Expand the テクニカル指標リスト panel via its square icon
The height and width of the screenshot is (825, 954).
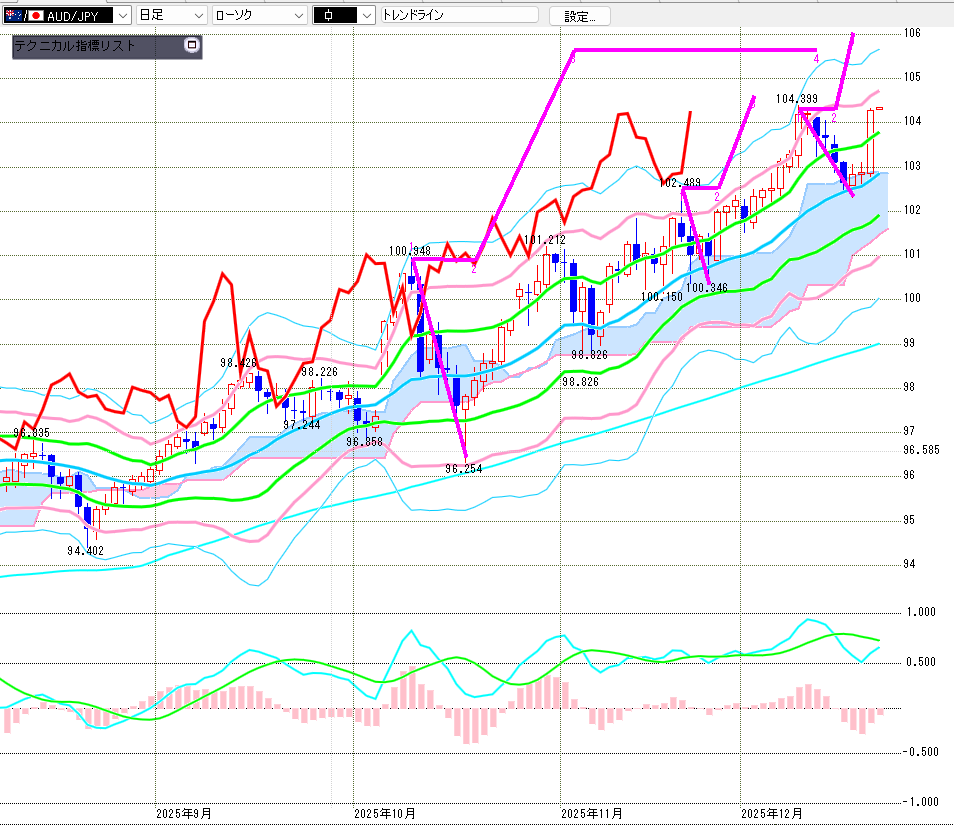(192, 46)
